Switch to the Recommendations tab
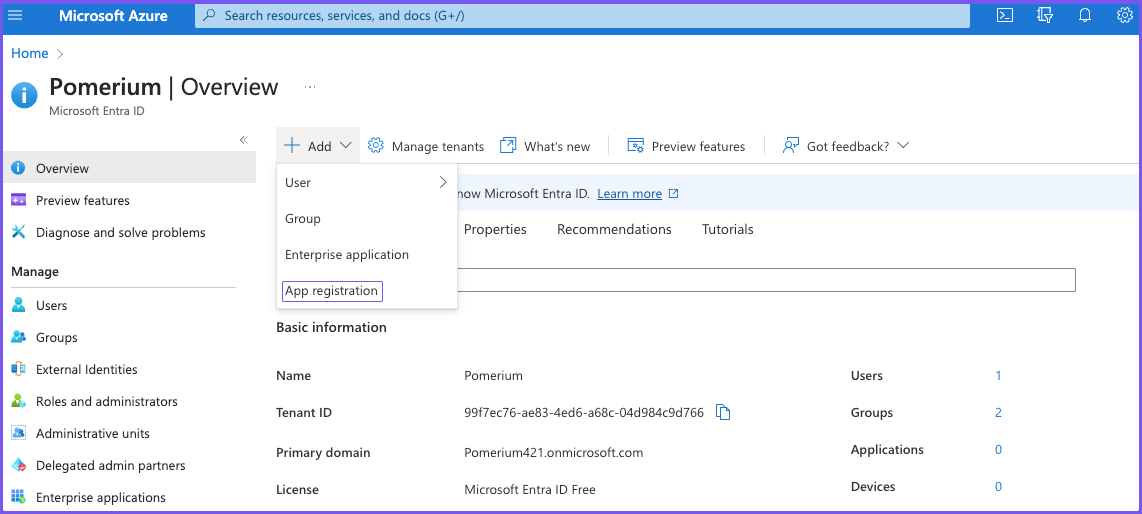The width and height of the screenshot is (1142, 514). click(614, 229)
